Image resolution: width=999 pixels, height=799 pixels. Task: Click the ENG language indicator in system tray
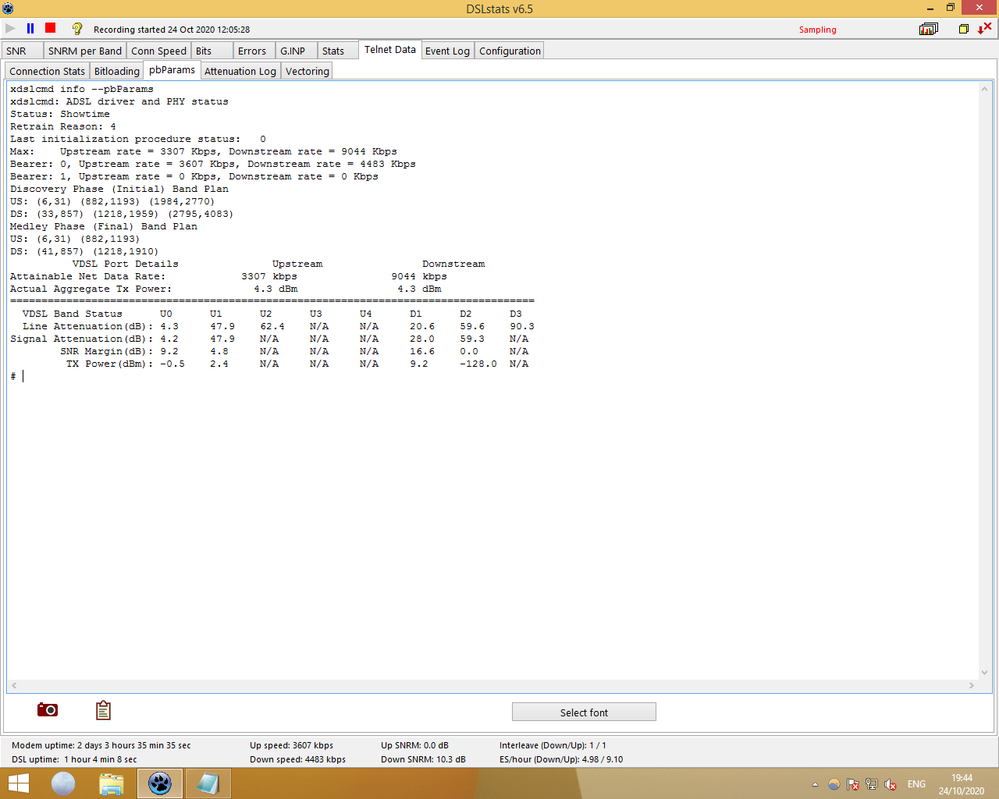click(x=916, y=783)
